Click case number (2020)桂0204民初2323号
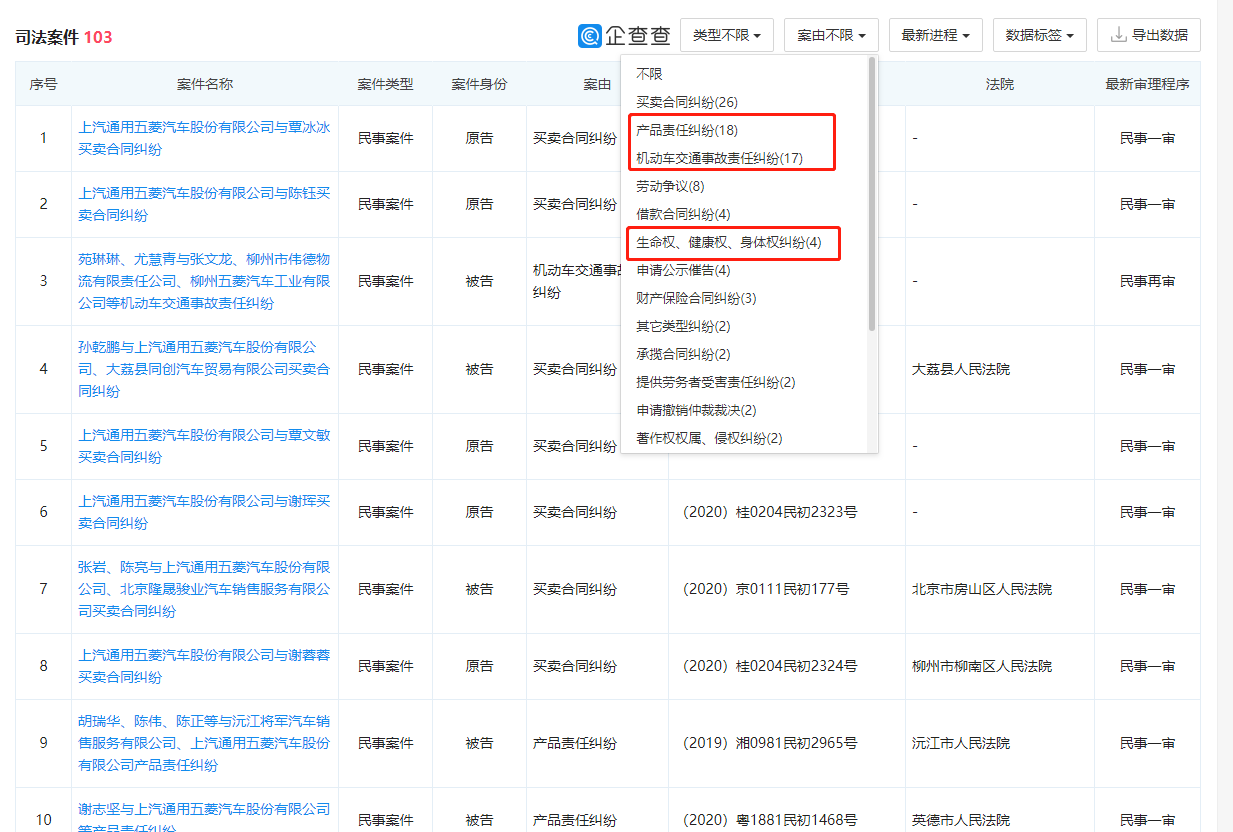The image size is (1233, 832). pos(769,512)
